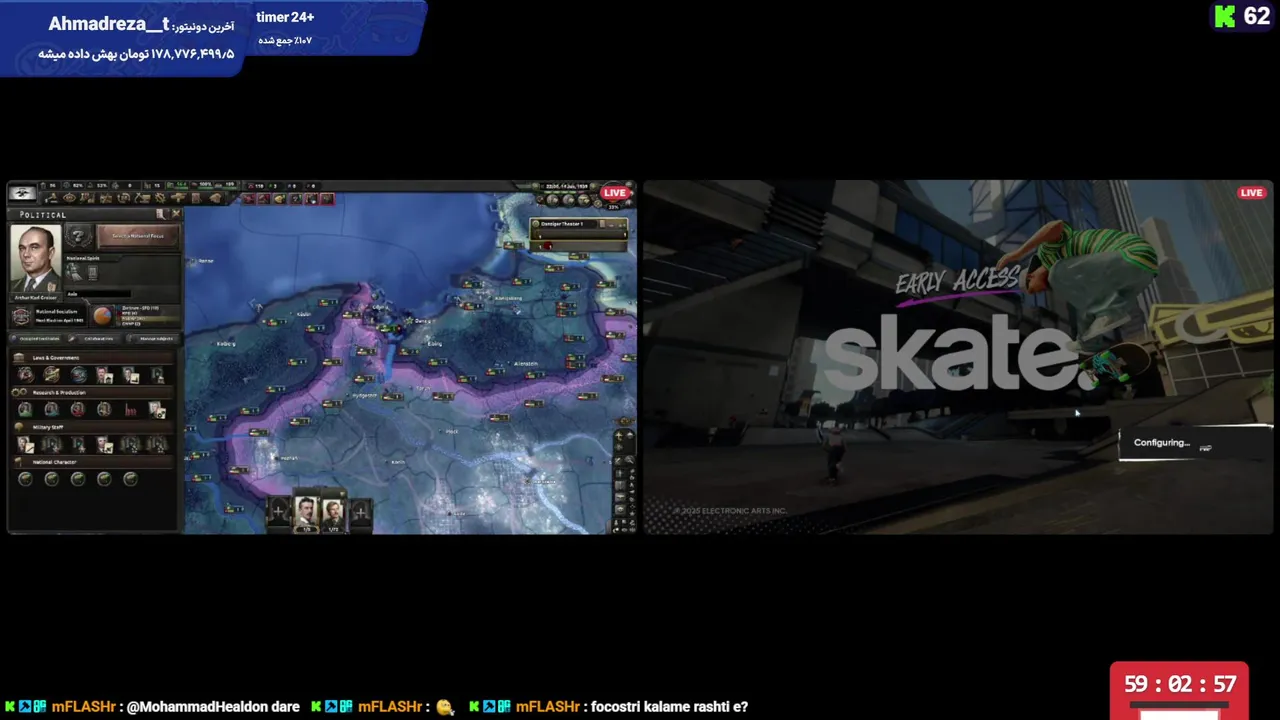
Task: Select a National Focus button
Action: [138, 236]
